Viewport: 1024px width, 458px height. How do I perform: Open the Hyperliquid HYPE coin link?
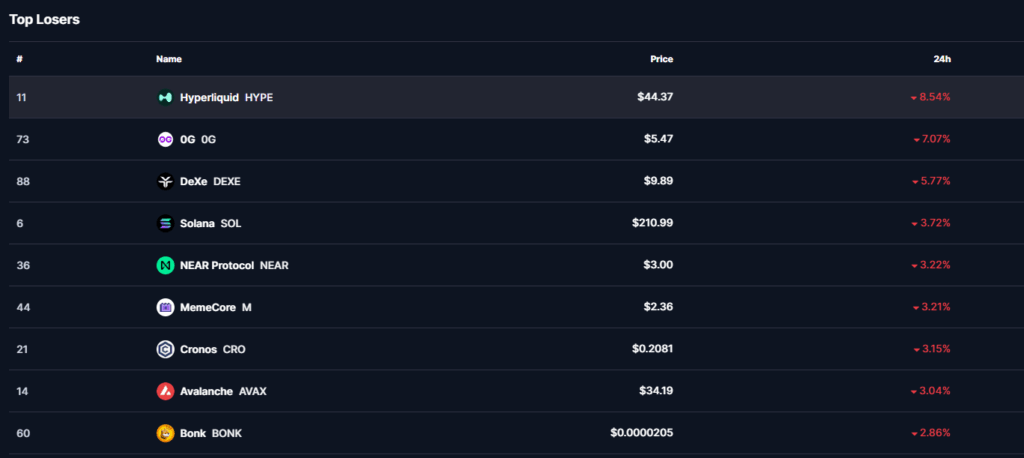(x=226, y=97)
